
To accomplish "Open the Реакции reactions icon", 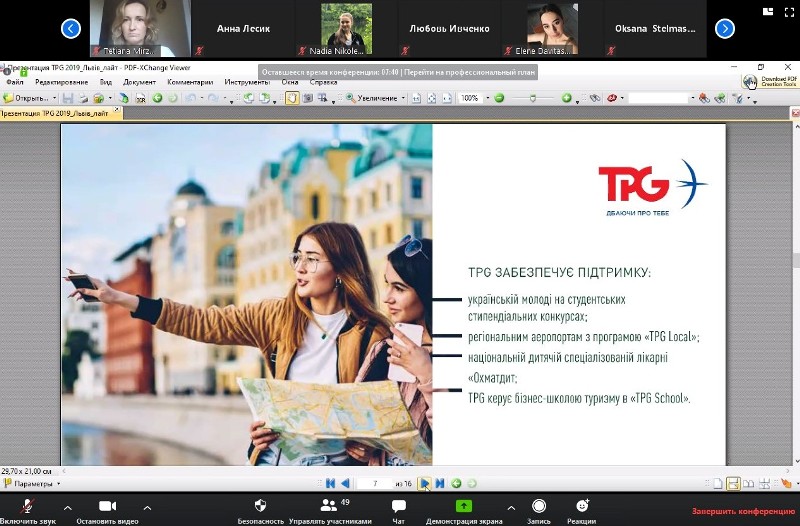I will tap(582, 508).
